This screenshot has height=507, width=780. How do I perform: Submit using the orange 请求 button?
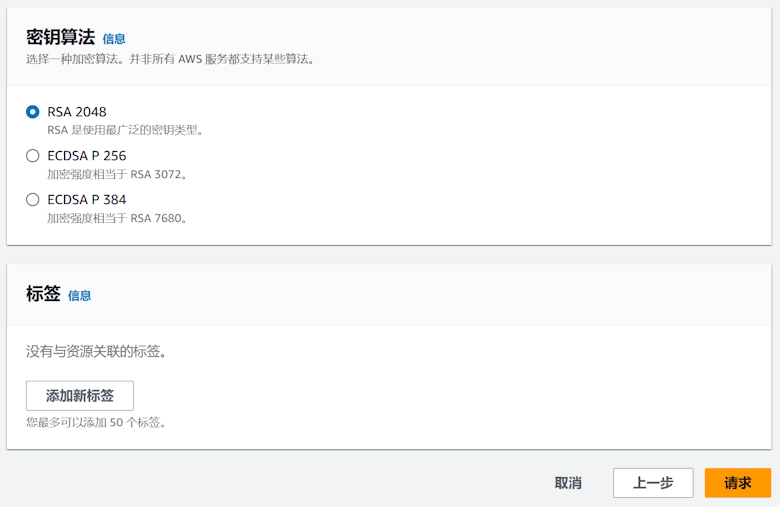[738, 483]
